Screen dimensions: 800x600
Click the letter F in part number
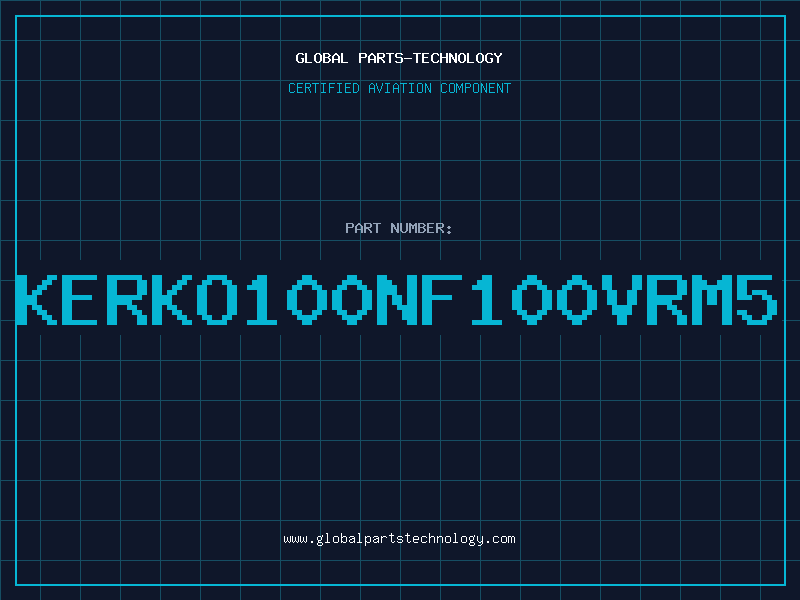[x=442, y=299]
